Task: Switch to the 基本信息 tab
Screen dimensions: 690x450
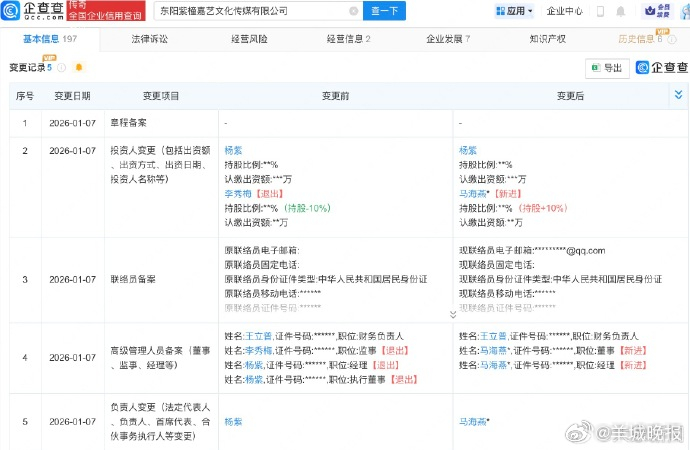Action: pos(50,39)
